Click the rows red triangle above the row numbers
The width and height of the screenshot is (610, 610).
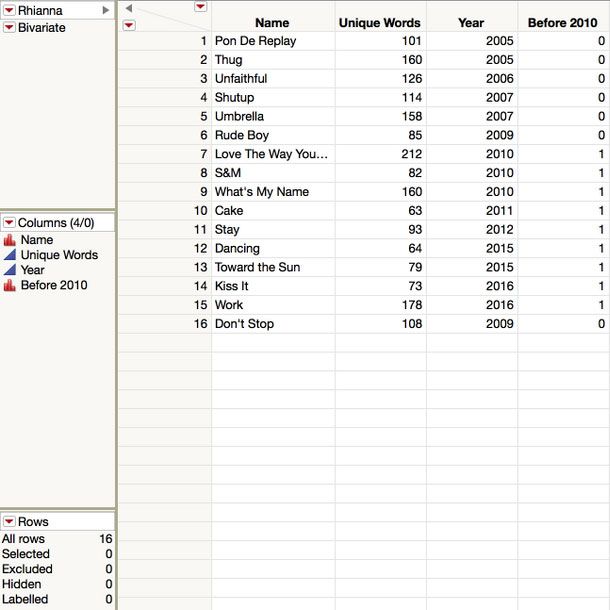point(129,25)
